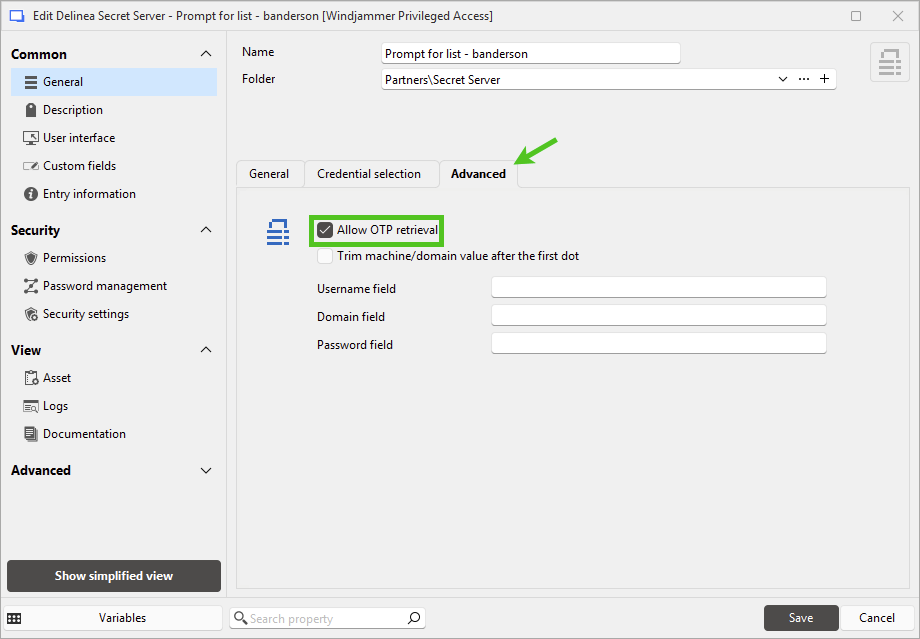The height and width of the screenshot is (639, 920).
Task: Click the plus icon next to Folder
Action: pyautogui.click(x=825, y=79)
